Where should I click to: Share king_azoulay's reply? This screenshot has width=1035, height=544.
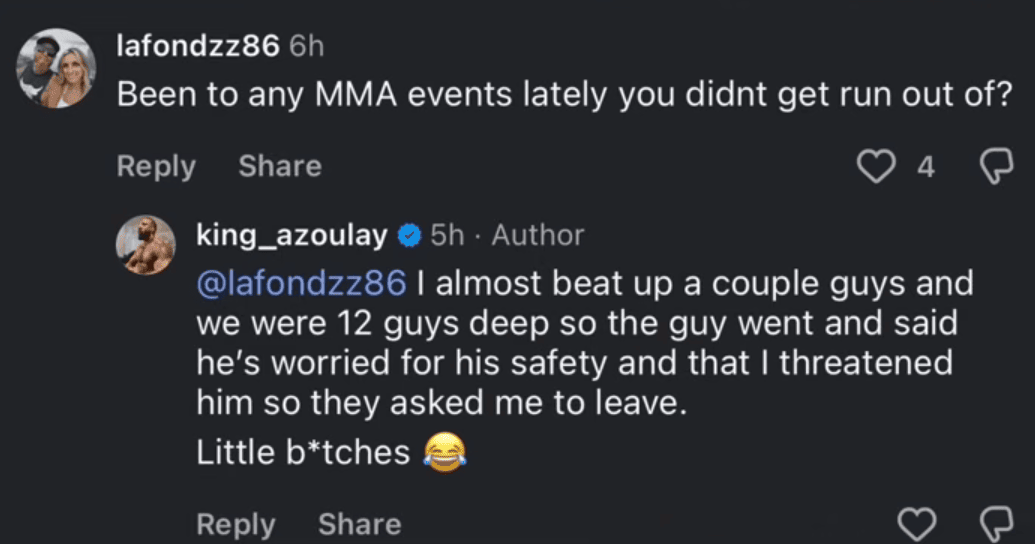(x=360, y=524)
